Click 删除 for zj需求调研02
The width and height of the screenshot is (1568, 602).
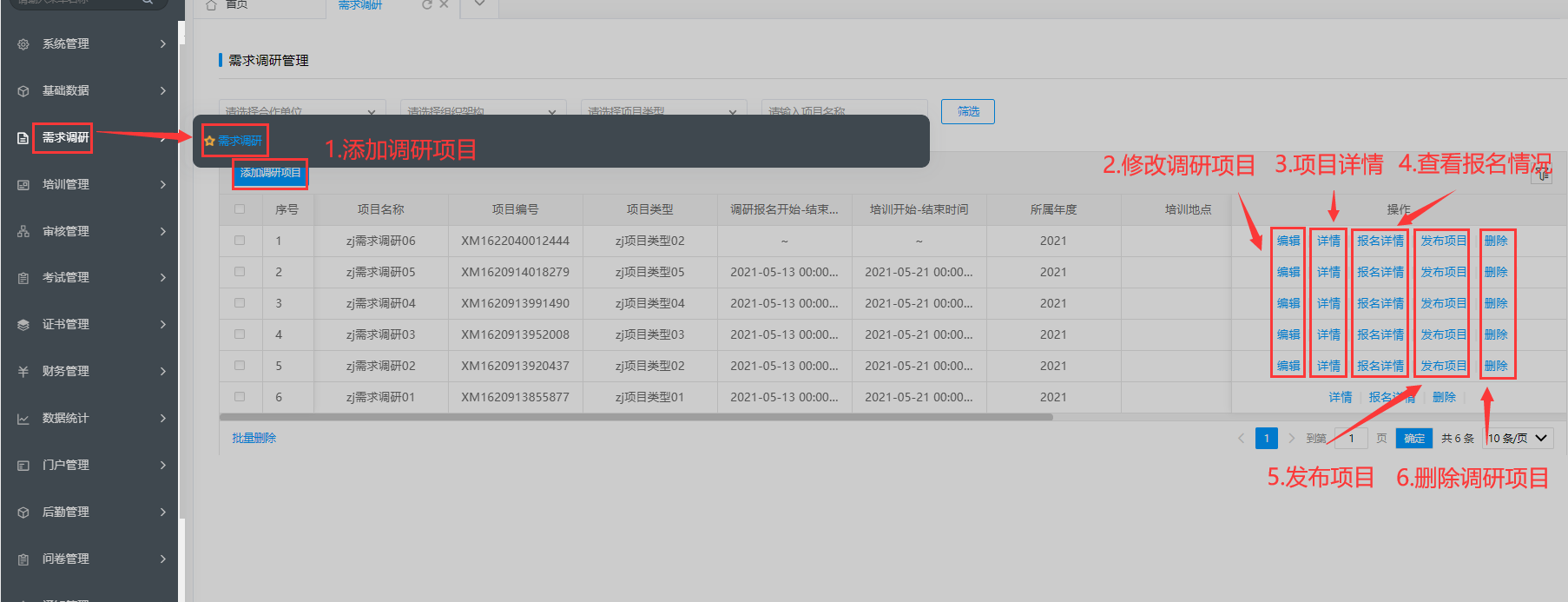tap(1496, 366)
